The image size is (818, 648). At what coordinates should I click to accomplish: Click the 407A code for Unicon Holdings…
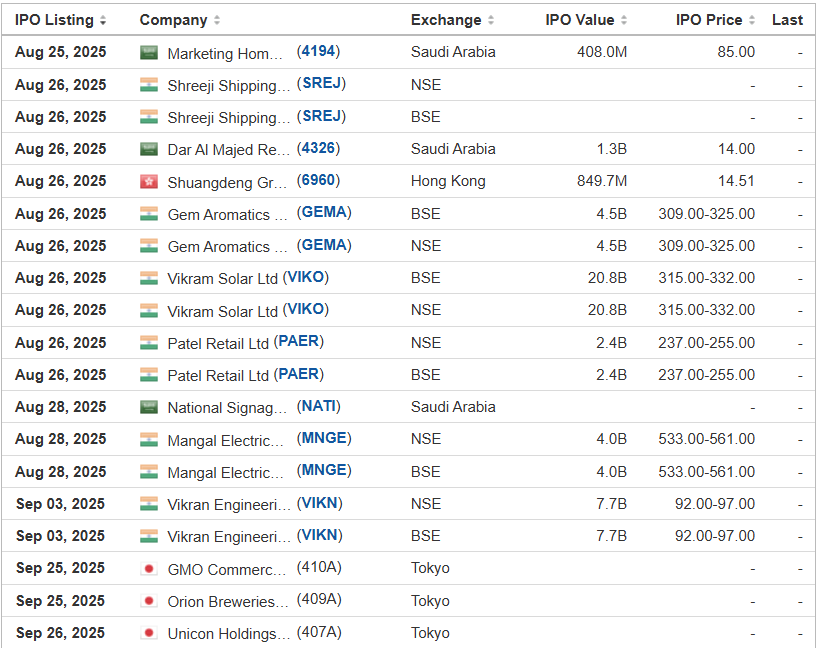pos(319,632)
